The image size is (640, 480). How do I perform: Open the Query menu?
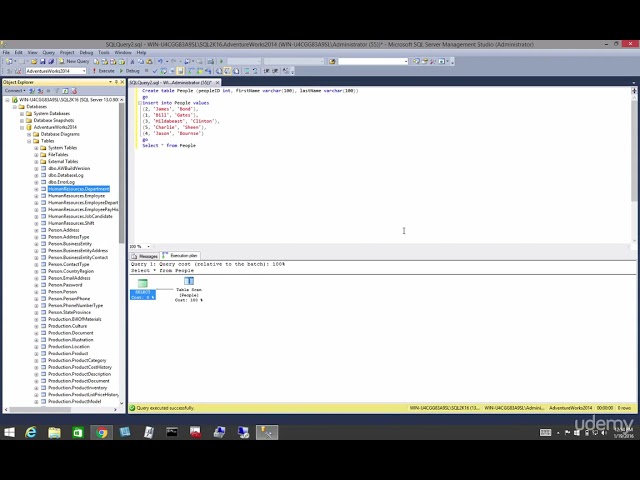click(x=48, y=53)
